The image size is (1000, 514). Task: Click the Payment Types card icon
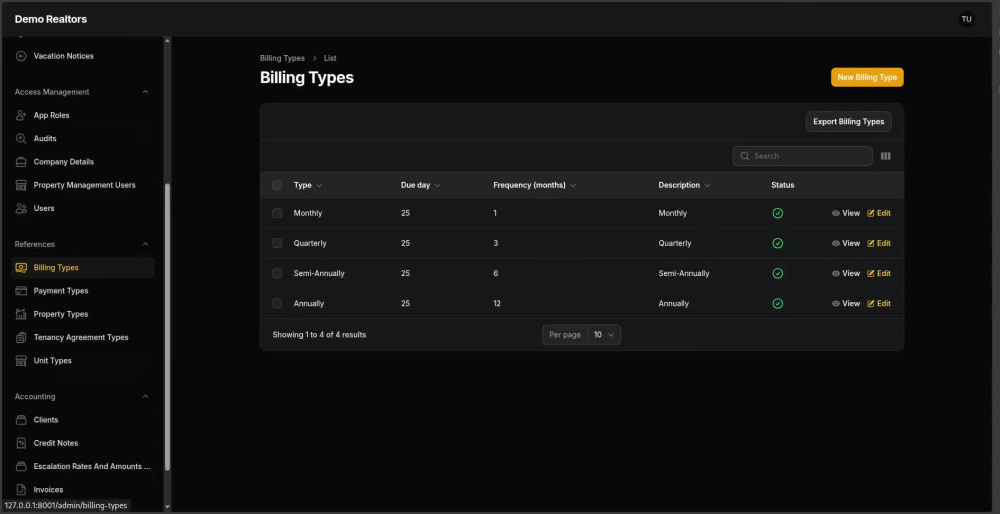pos(21,291)
